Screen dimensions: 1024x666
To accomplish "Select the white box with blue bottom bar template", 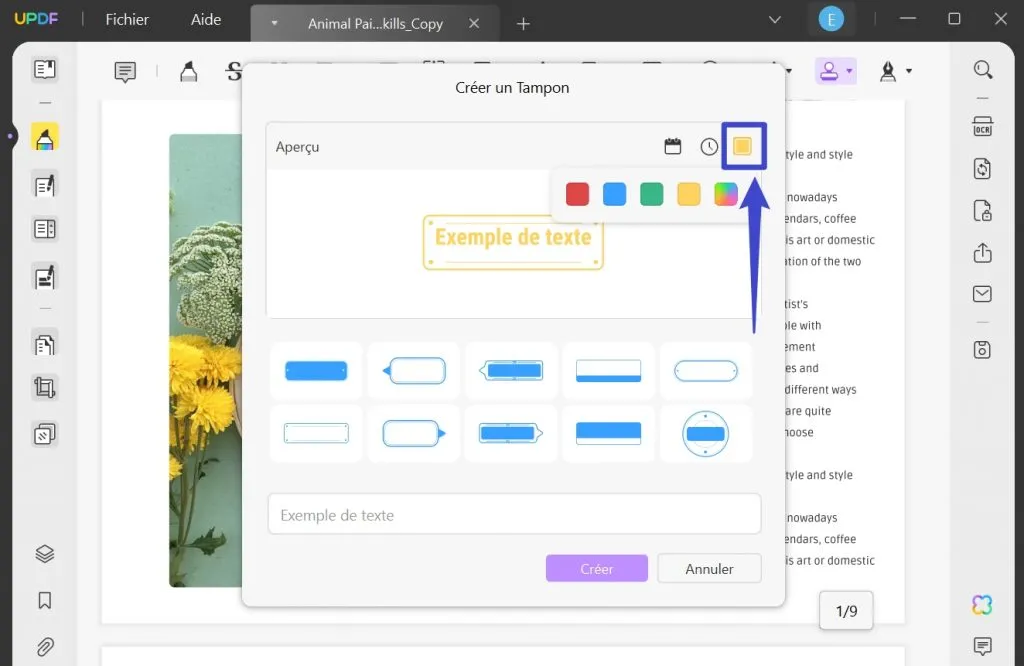I will coord(609,371).
